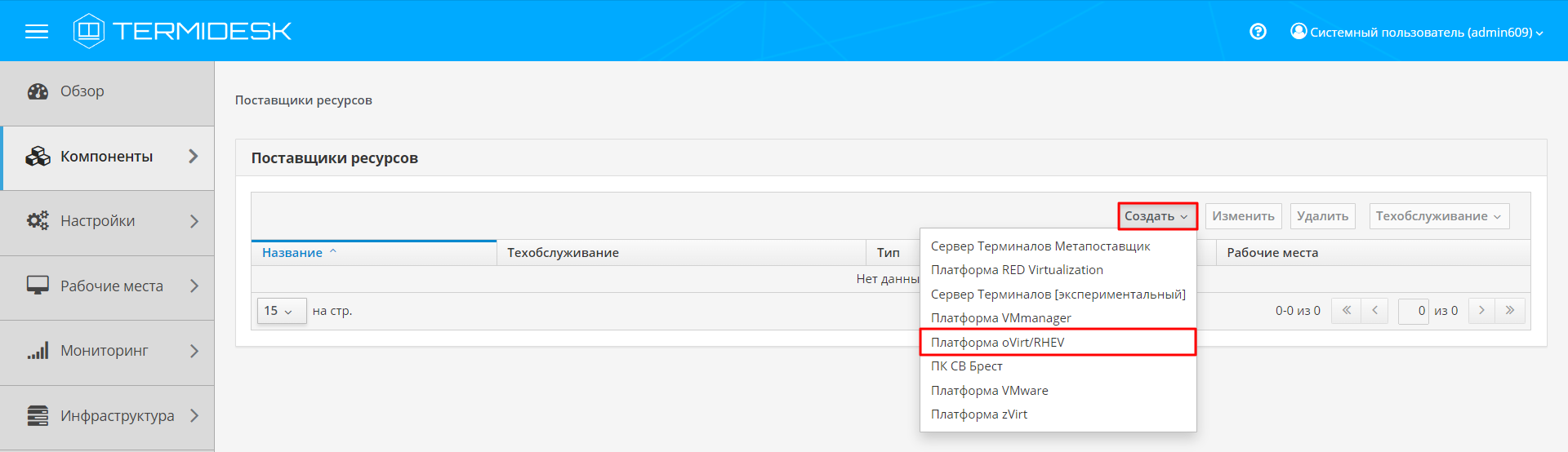This screenshot has width=1568, height=452.
Task: Click the Обзор dashboard icon
Action: 38,91
